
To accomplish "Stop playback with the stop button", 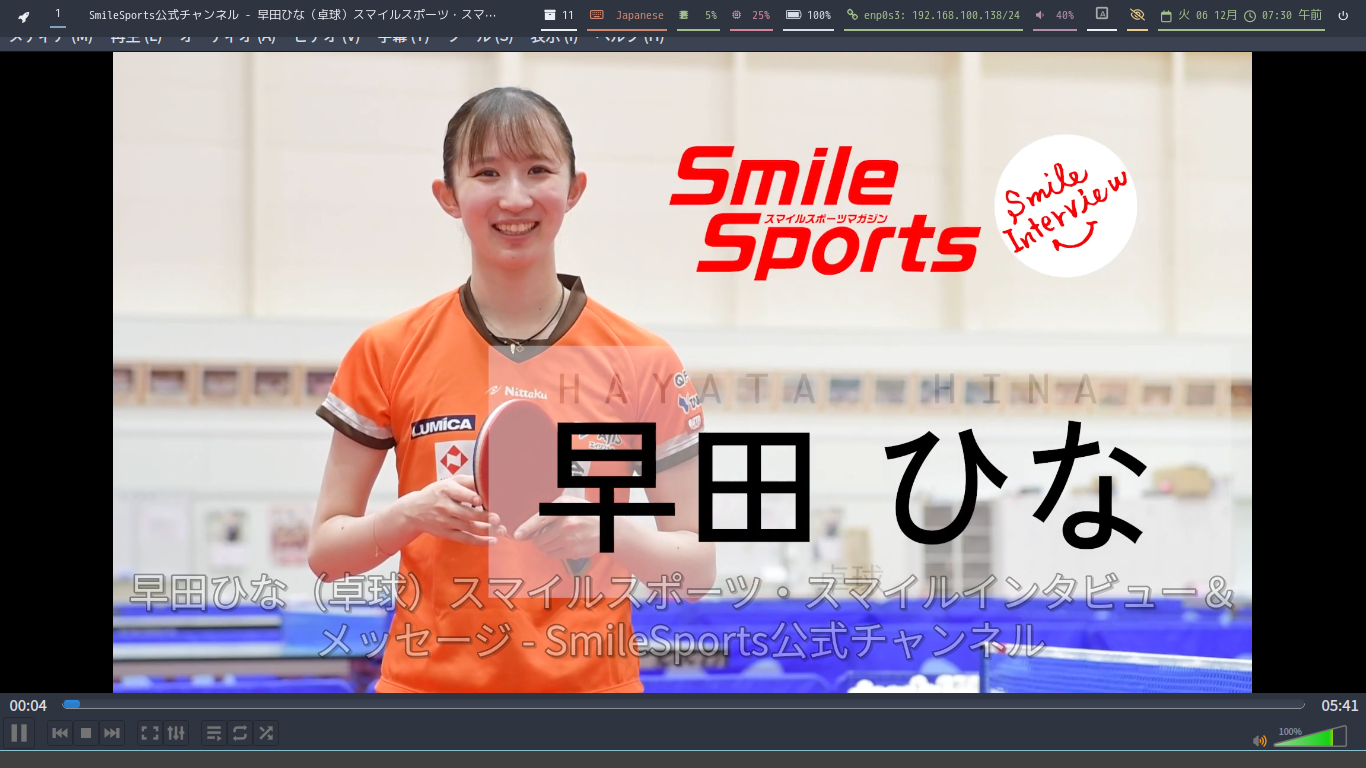I will point(86,733).
